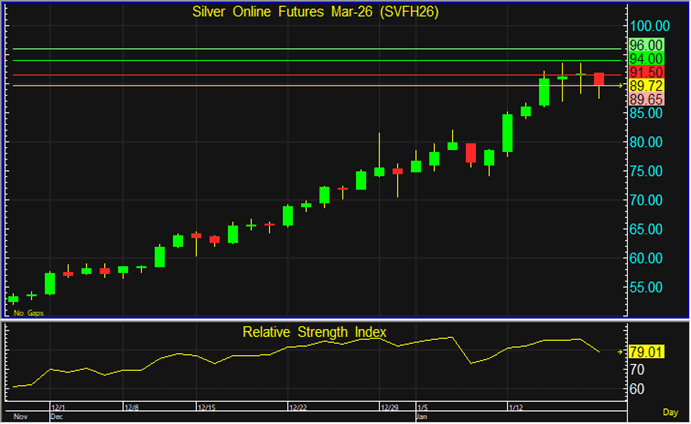Click the No Gaps label
691x424 pixels.
[29, 314]
